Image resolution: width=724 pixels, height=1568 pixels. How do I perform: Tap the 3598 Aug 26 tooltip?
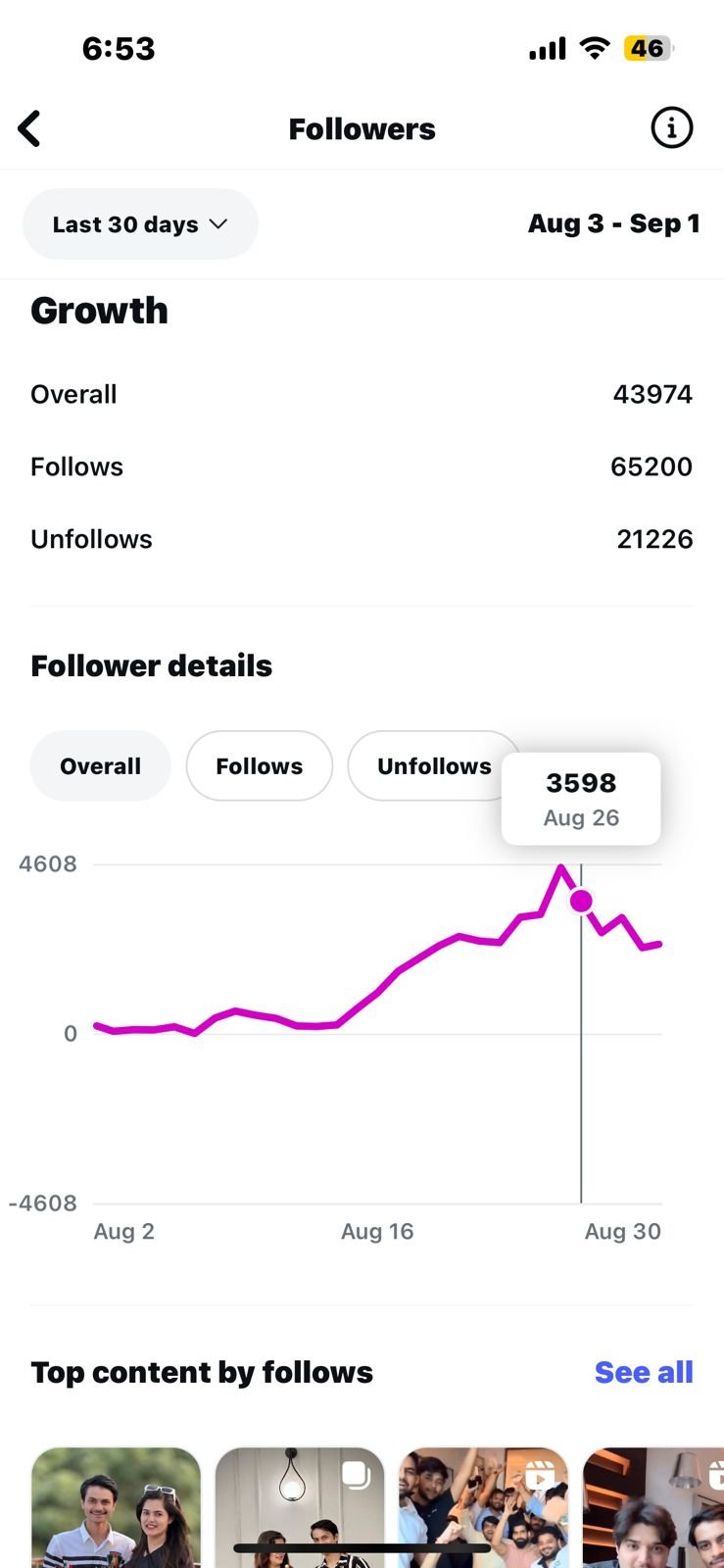pyautogui.click(x=581, y=799)
